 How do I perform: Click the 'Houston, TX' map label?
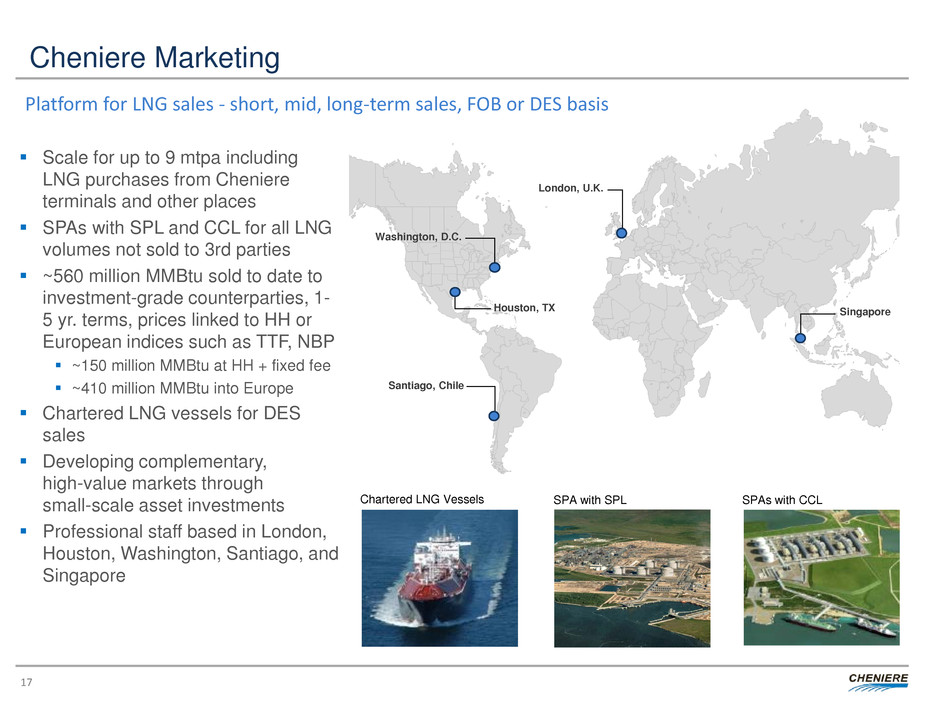tap(524, 308)
